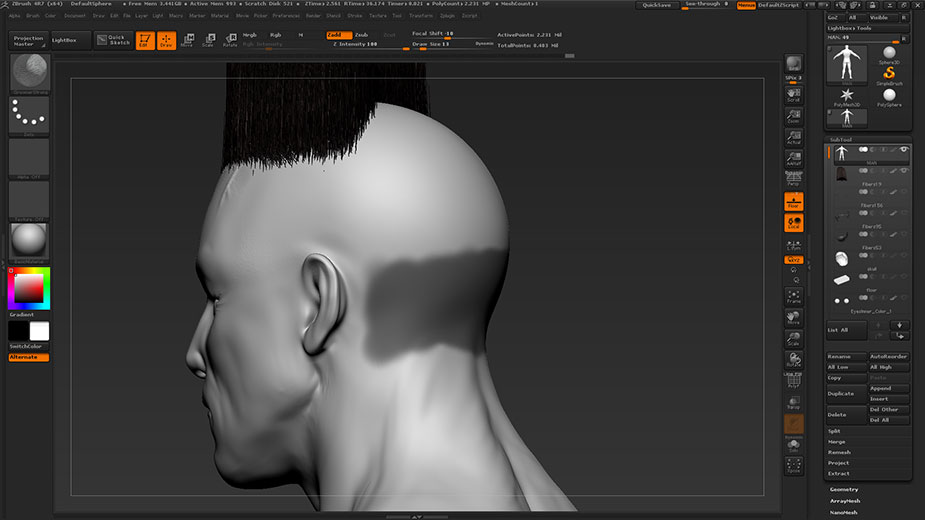
Task: Select the Draw mode icon
Action: 166,41
